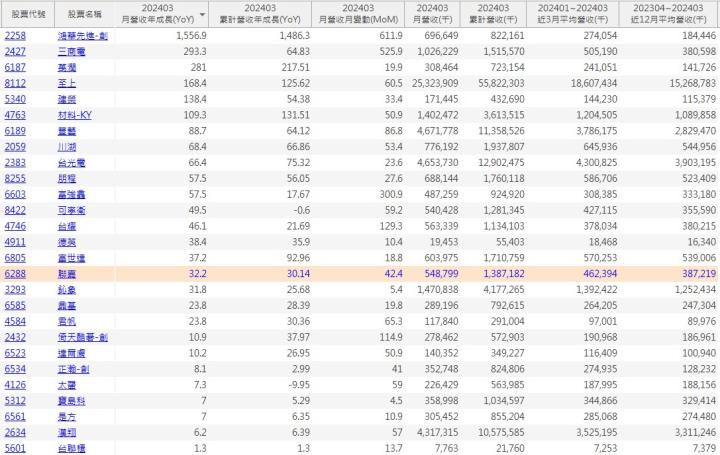Viewport: 720px width, 455px height.
Task: Open stock code link 2059
Action: (15, 147)
